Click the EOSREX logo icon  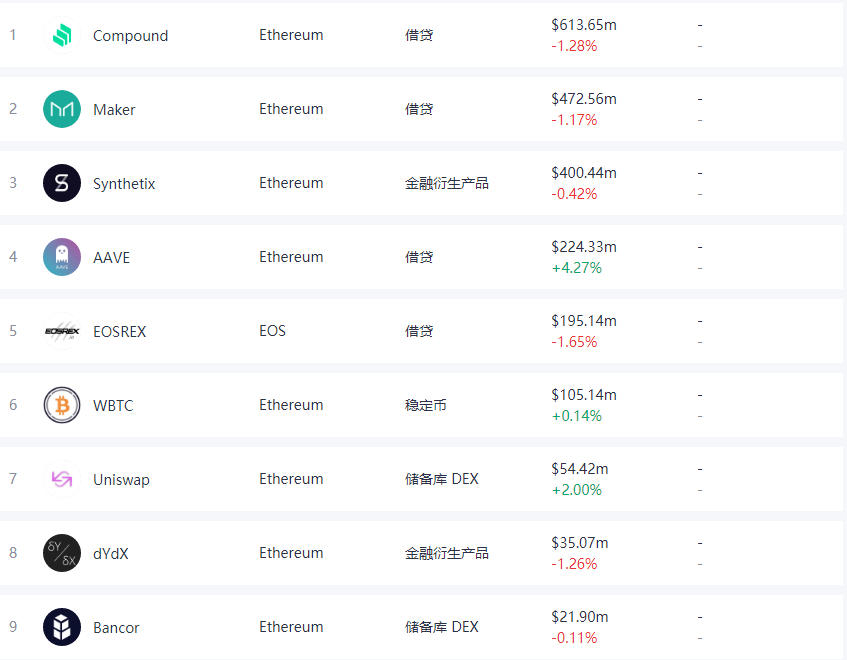[62, 331]
